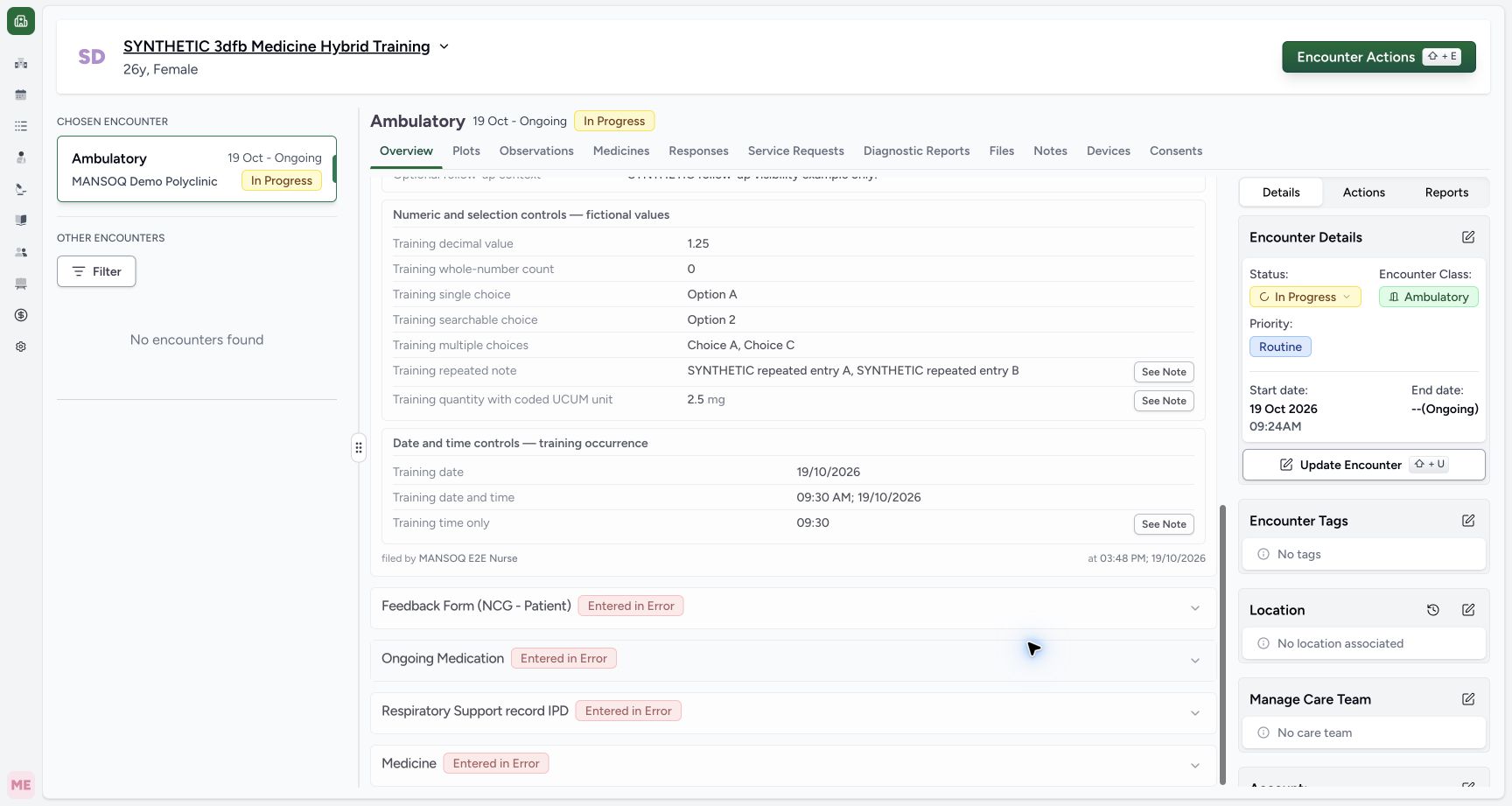Click the Encounter Actions button
The width and height of the screenshot is (1512, 806).
point(1379,57)
